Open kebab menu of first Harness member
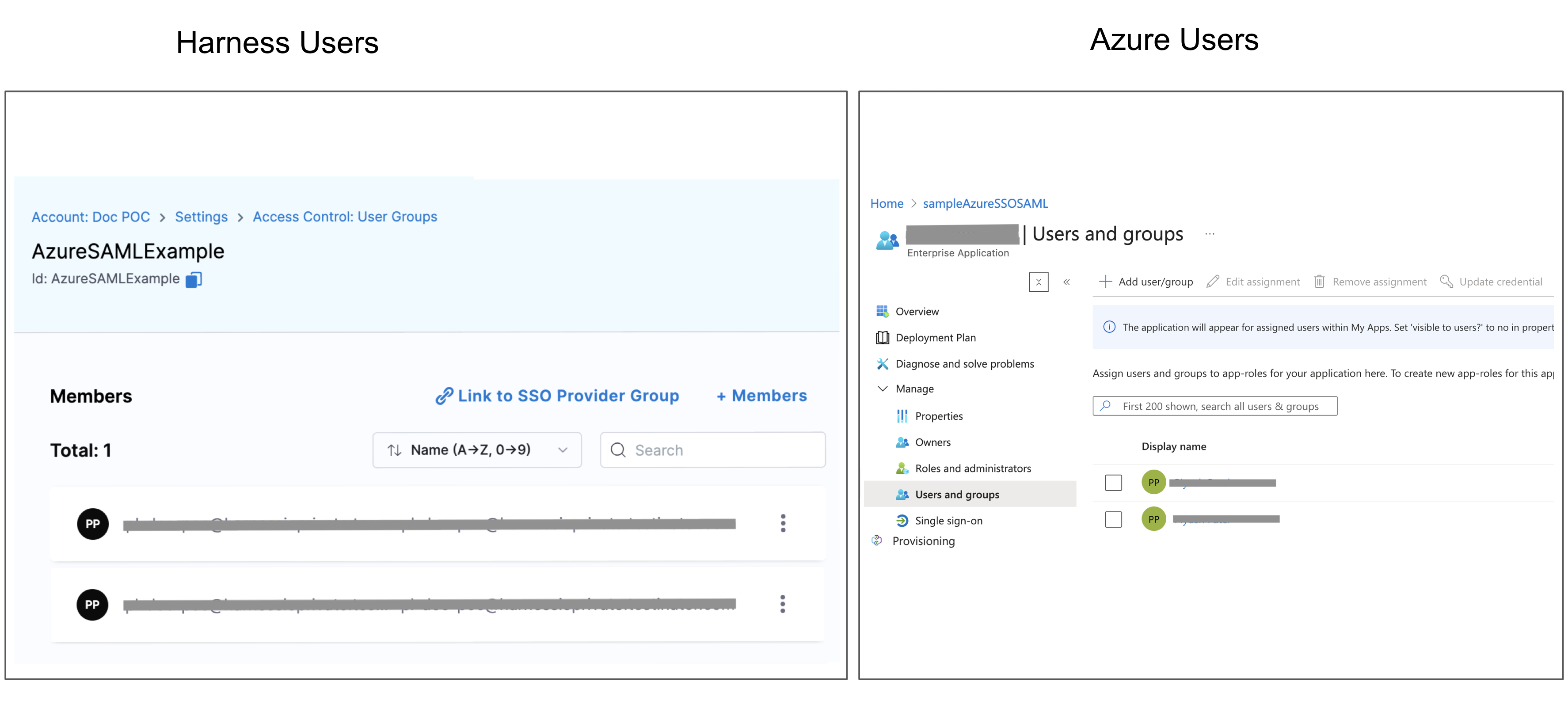The width and height of the screenshot is (1568, 701). (783, 523)
